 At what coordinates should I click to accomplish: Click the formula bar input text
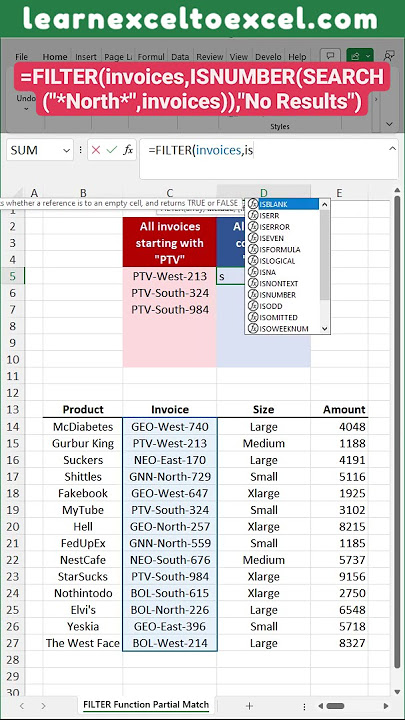click(201, 150)
